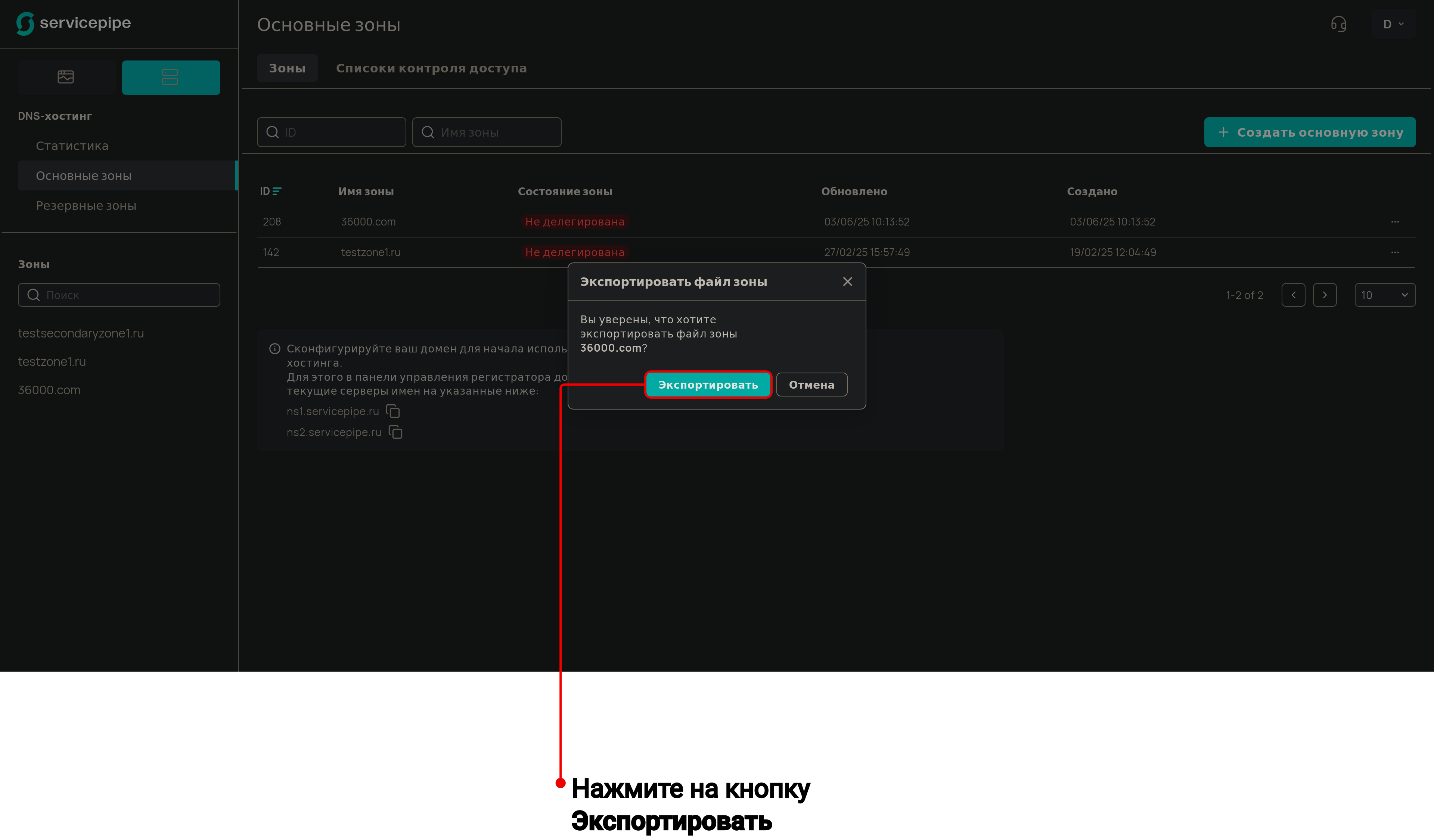Copy ns1.servicepipe.ru with copy icon
This screenshot has height=840, width=1434.
pyautogui.click(x=393, y=411)
